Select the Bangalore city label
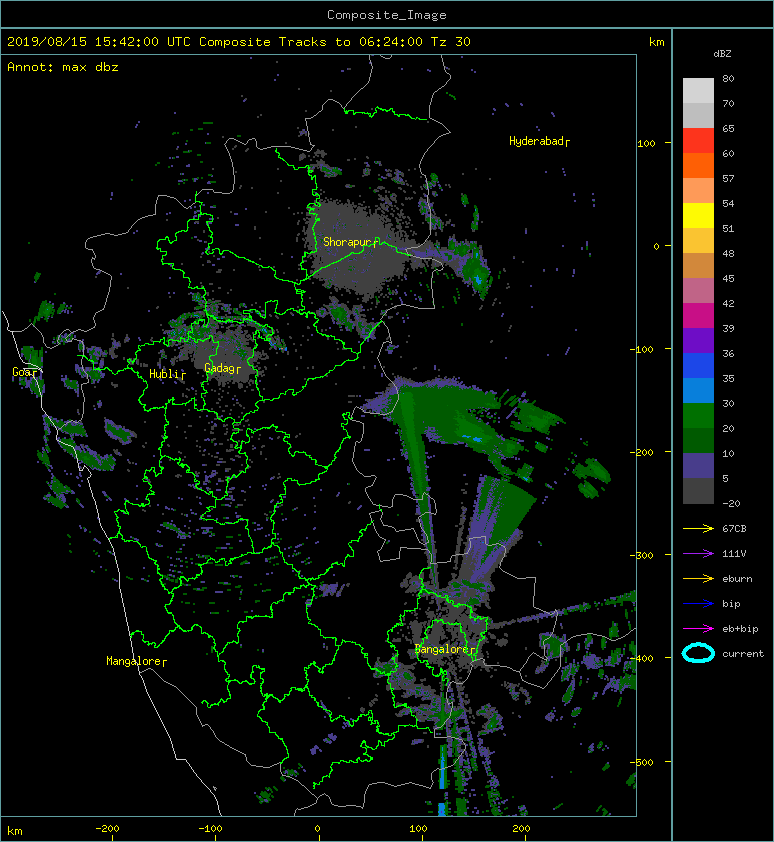The width and height of the screenshot is (774, 842). click(445, 649)
